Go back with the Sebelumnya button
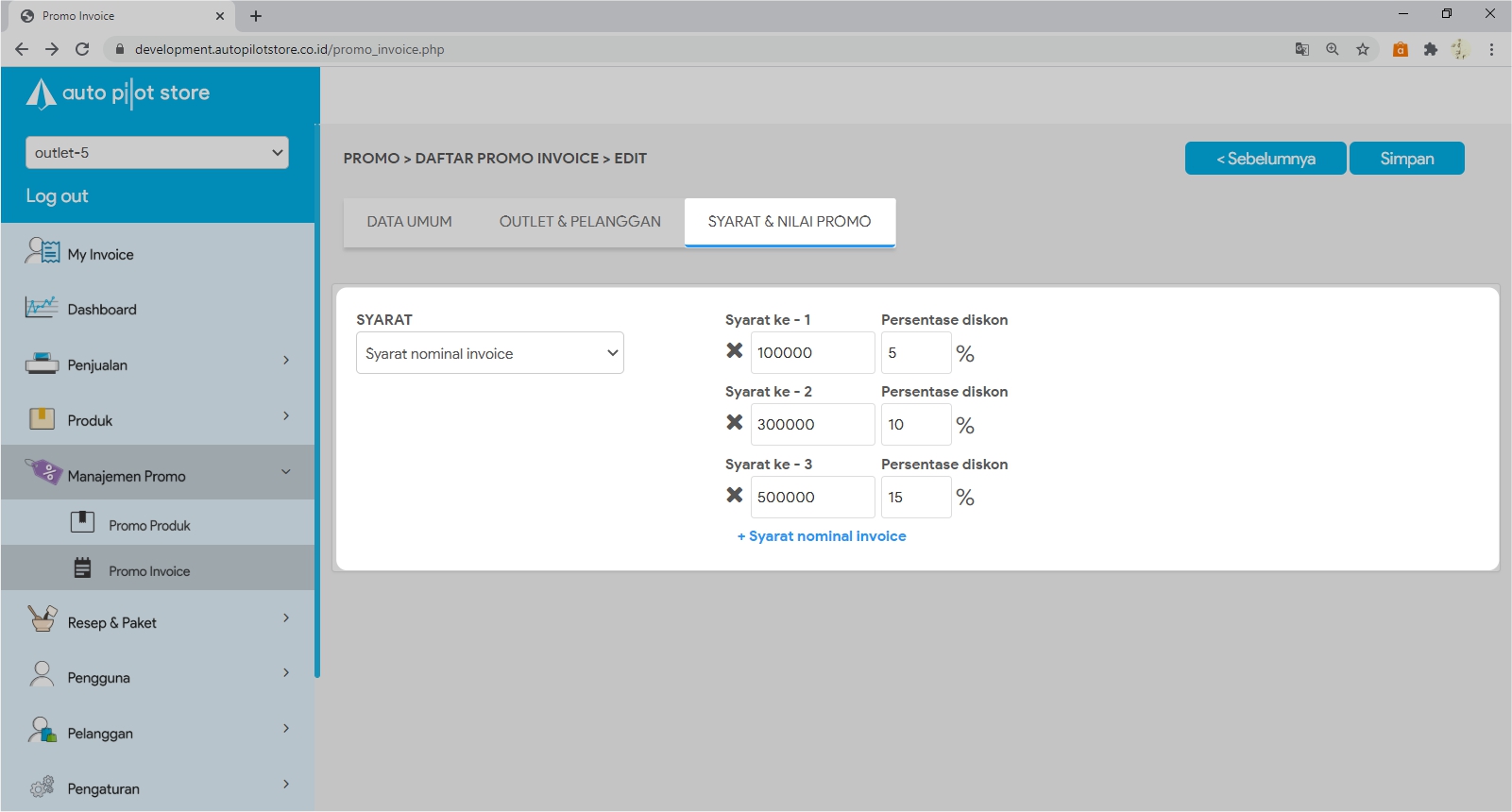The width and height of the screenshot is (1512, 812). point(1265,159)
